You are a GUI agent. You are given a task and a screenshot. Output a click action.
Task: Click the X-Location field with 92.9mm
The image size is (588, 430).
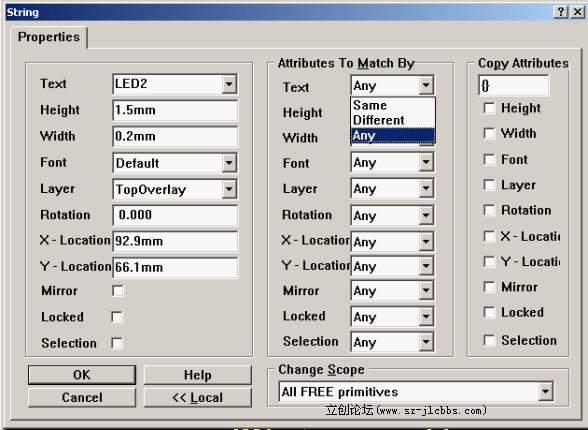(175, 241)
